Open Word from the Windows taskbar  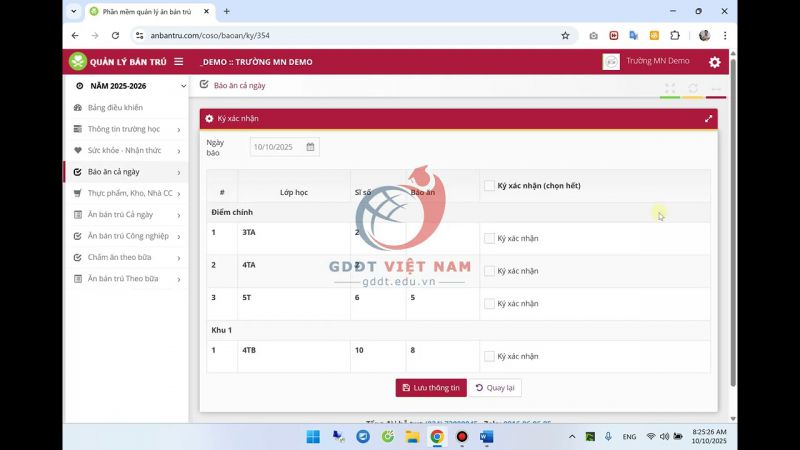pyautogui.click(x=487, y=437)
